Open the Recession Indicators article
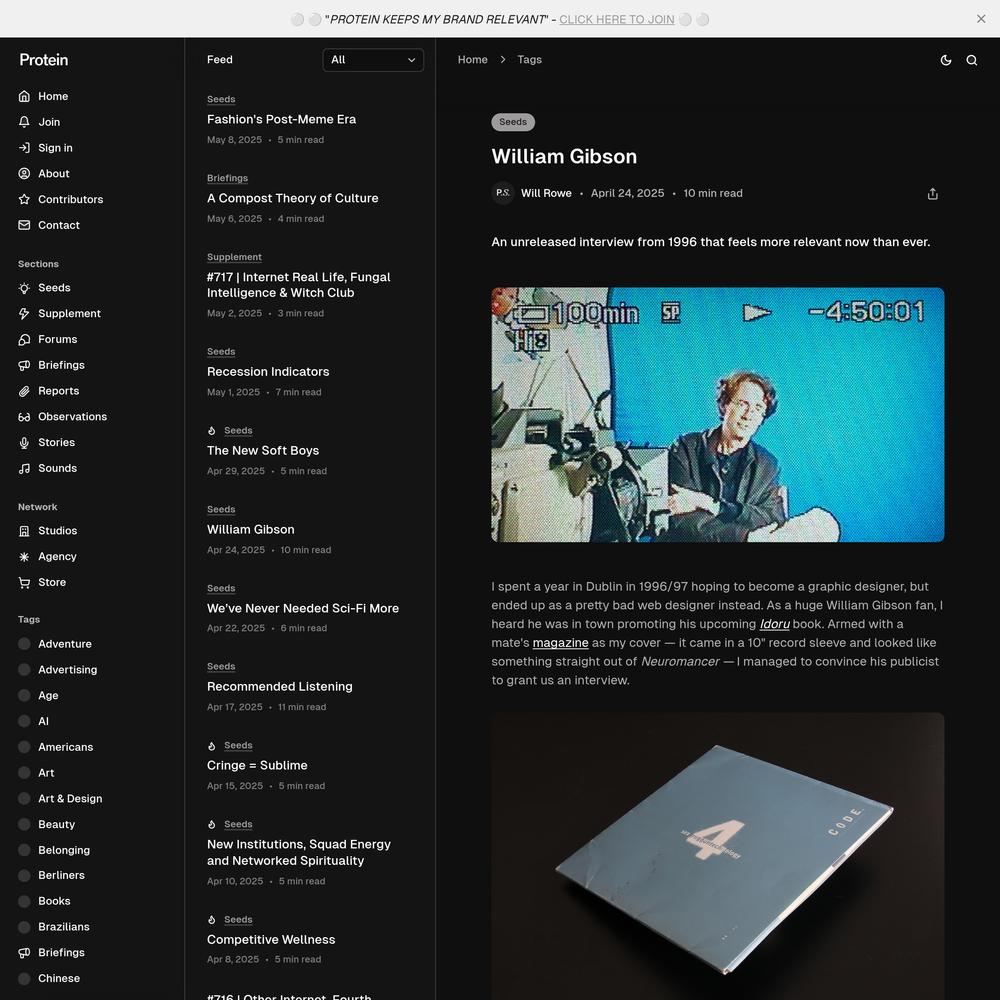 point(268,372)
